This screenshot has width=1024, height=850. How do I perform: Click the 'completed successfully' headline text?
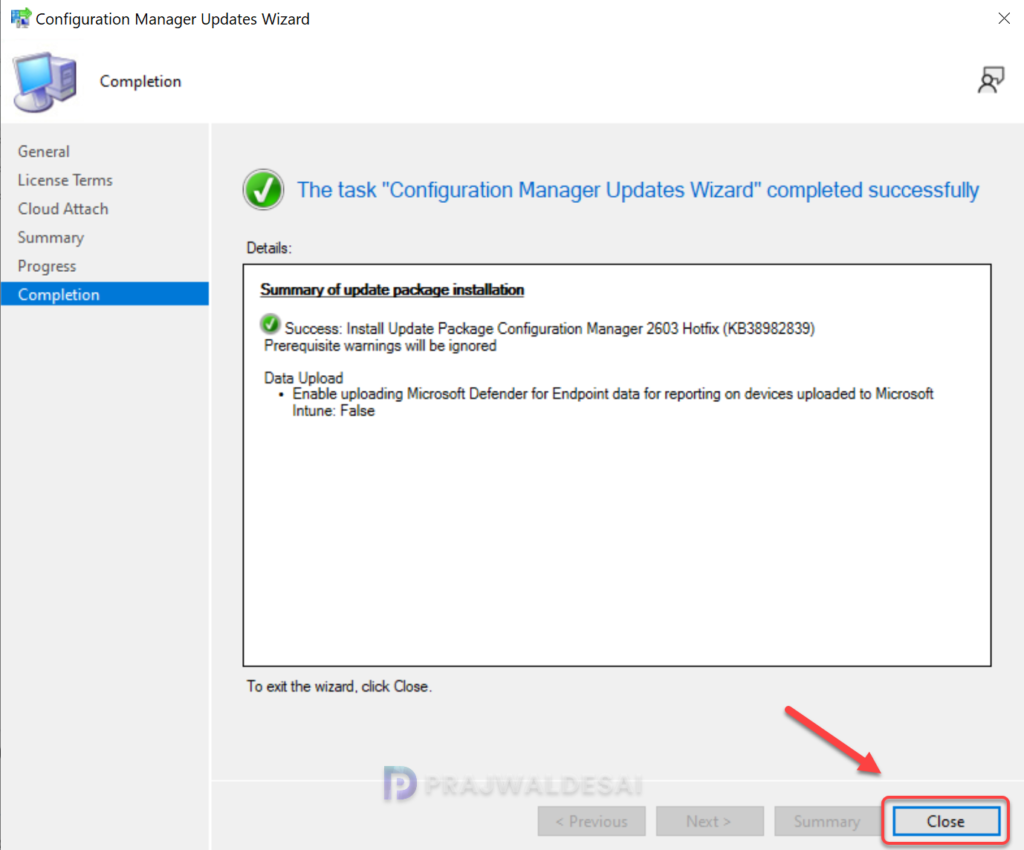tap(637, 190)
